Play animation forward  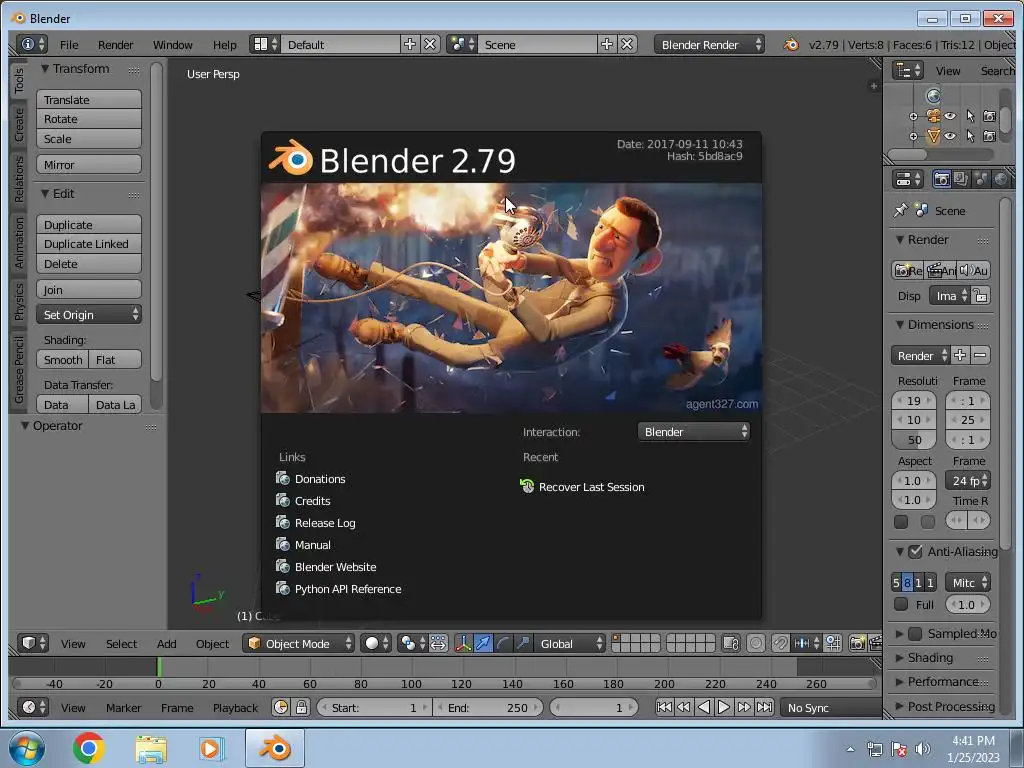[724, 707]
